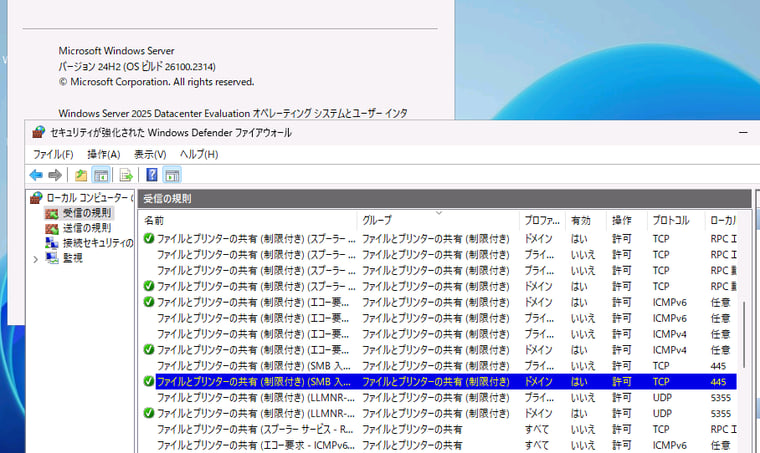Click the 送信の規則 tree icon
760x453 pixels.
(x=52, y=228)
